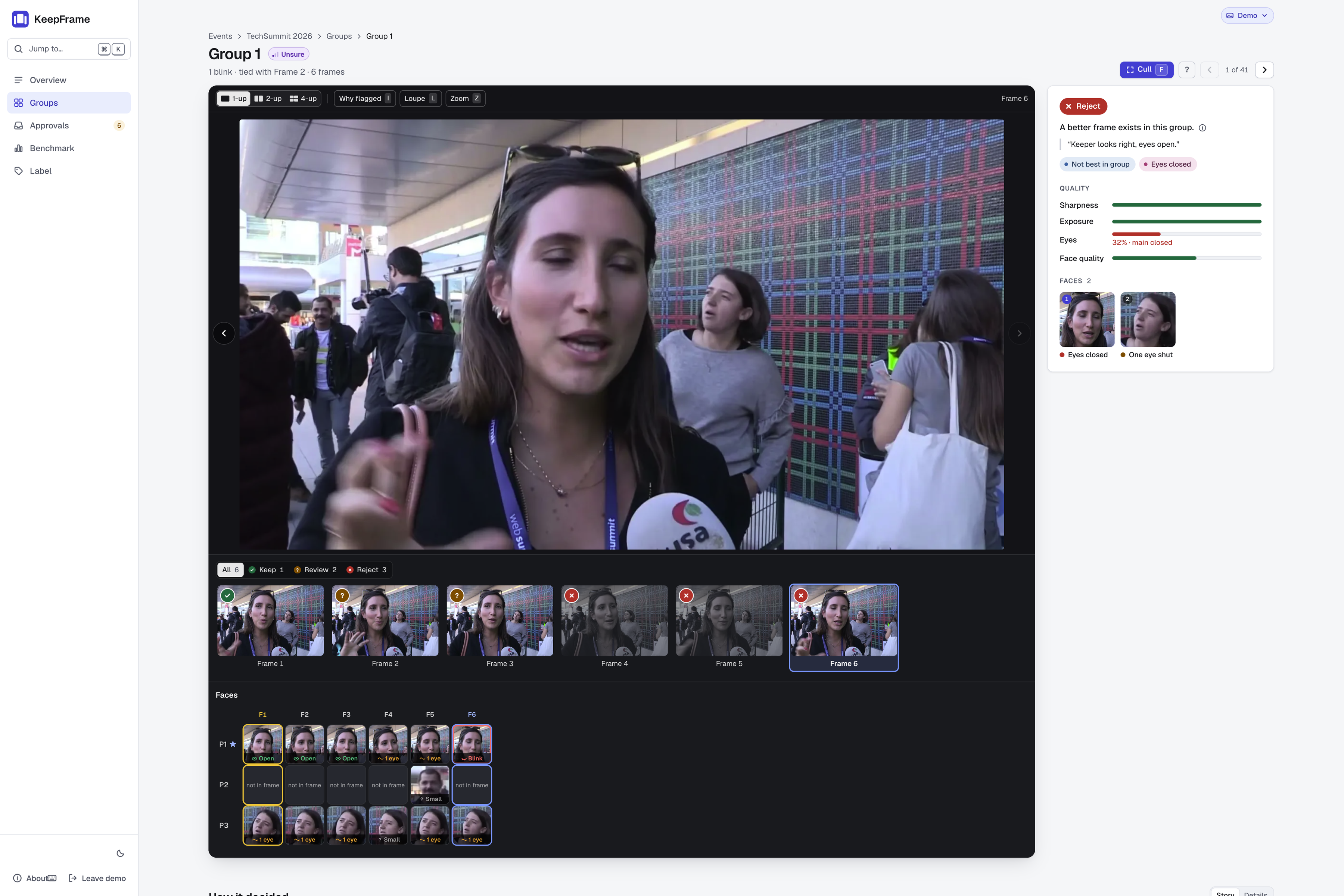The width and height of the screenshot is (1344, 896).
Task: Open the Overview page in sidebar
Action: 69,80
